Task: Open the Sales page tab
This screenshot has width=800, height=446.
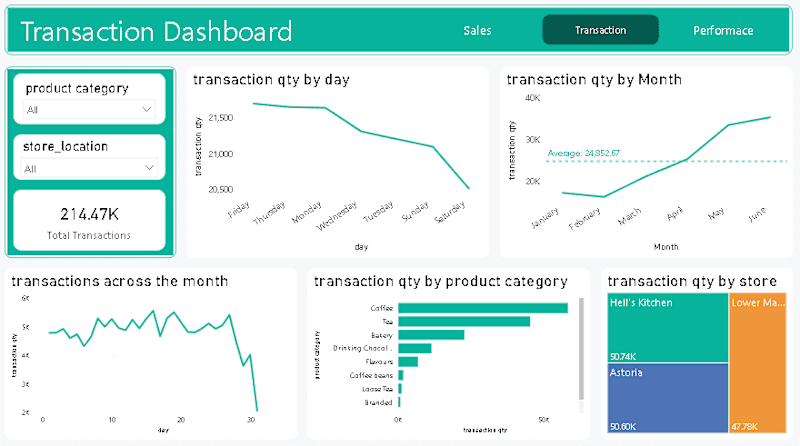Action: [477, 31]
